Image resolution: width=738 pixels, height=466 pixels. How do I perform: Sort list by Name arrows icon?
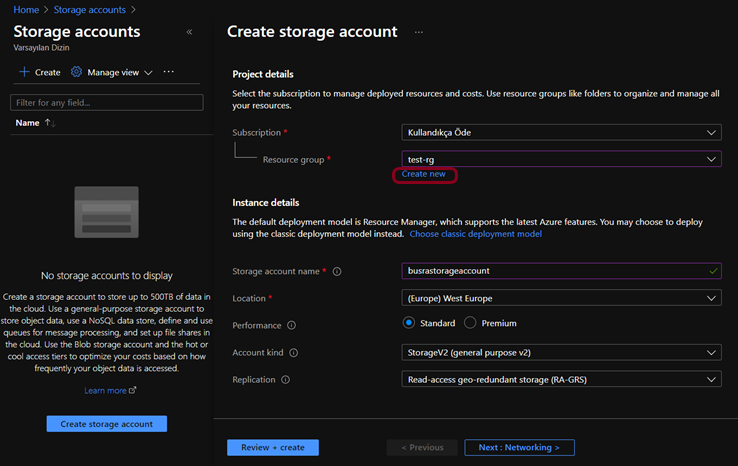pos(50,123)
